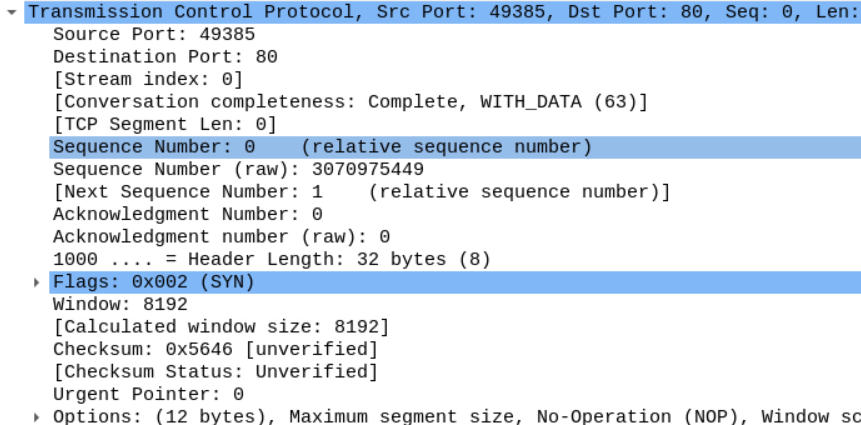
Task: Click the Stream index: 0 line
Action: 147,79
